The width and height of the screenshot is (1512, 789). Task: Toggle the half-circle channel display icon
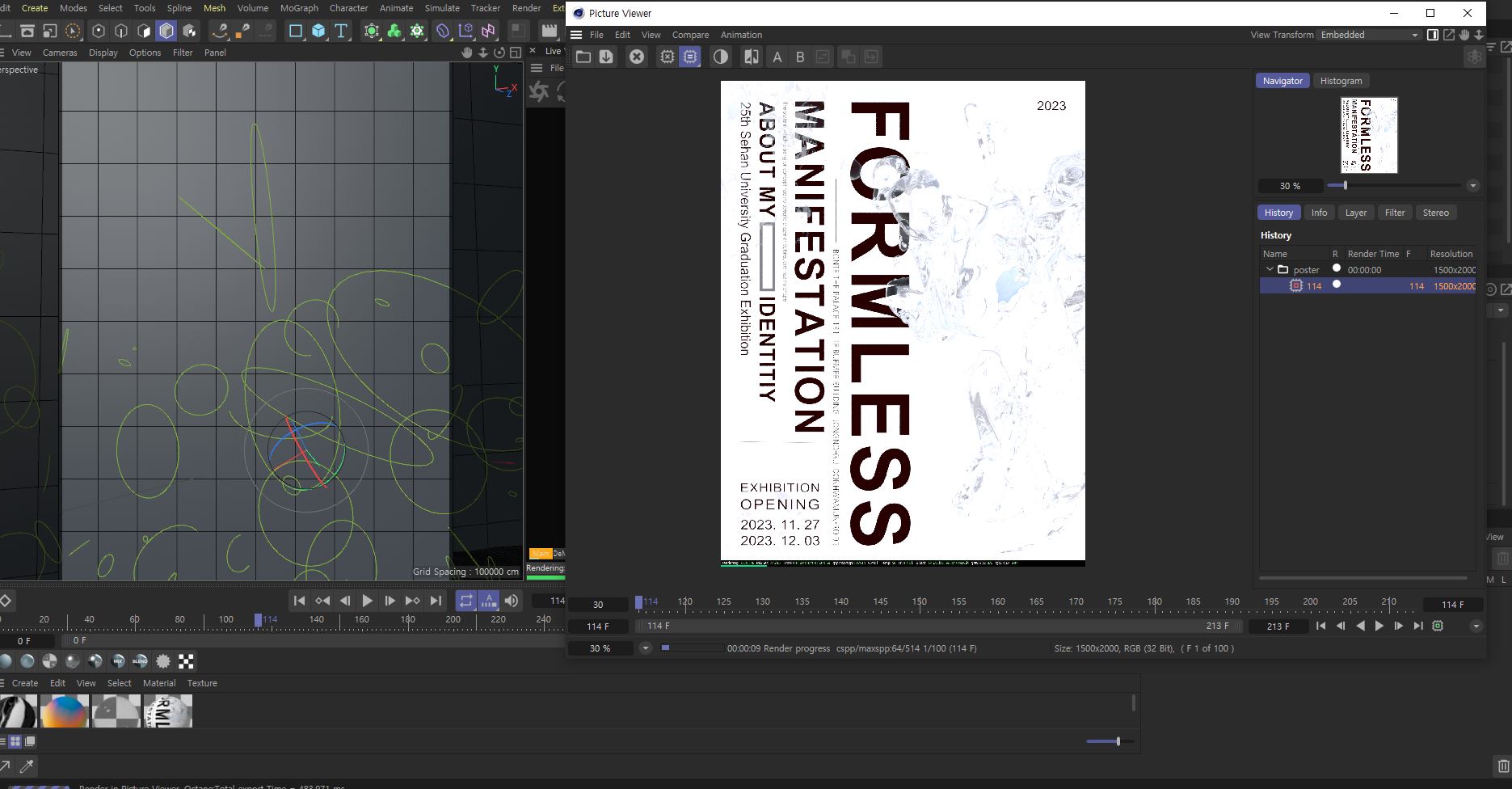(720, 57)
